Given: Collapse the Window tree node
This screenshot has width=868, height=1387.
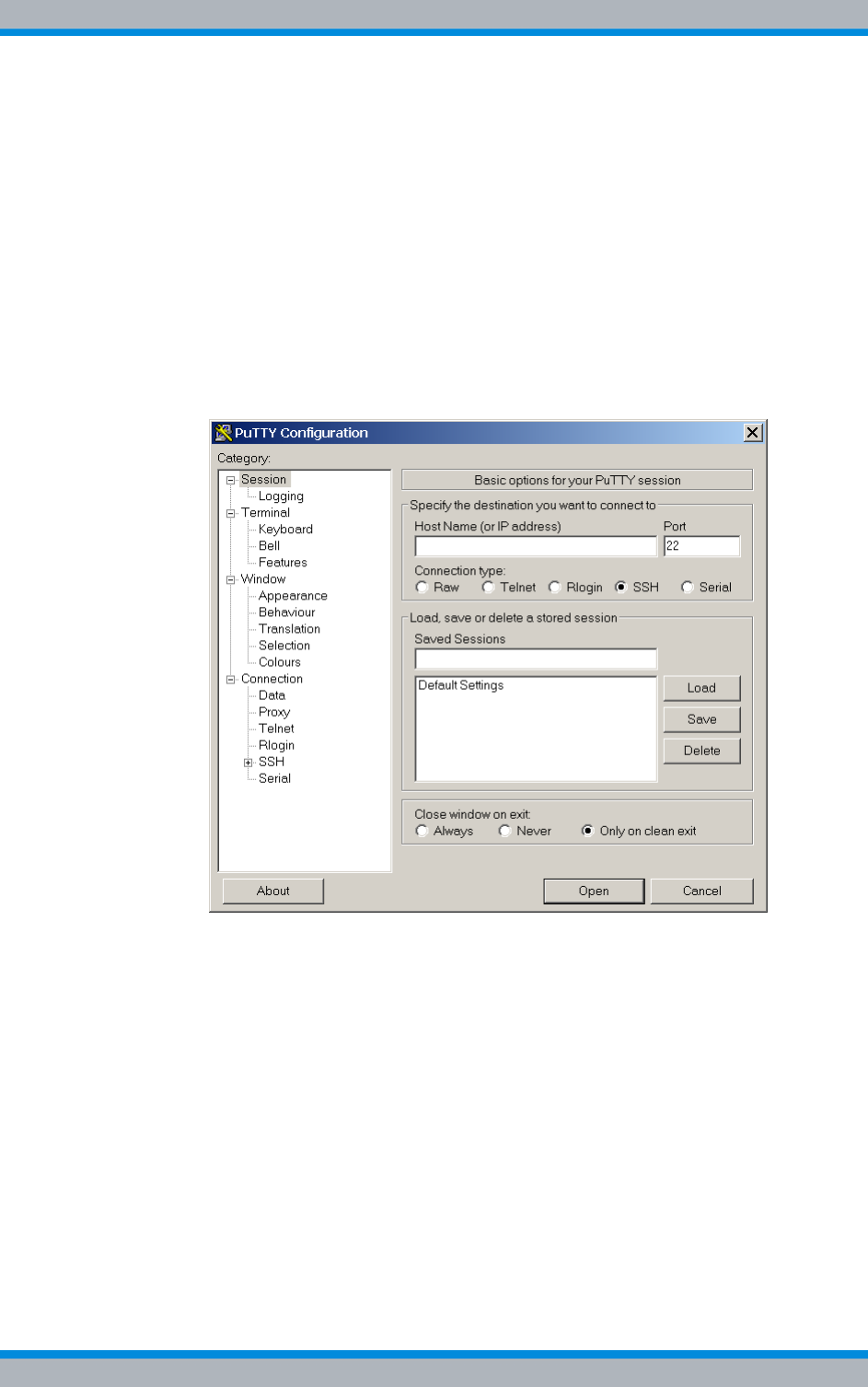Looking at the screenshot, I should (x=231, y=579).
